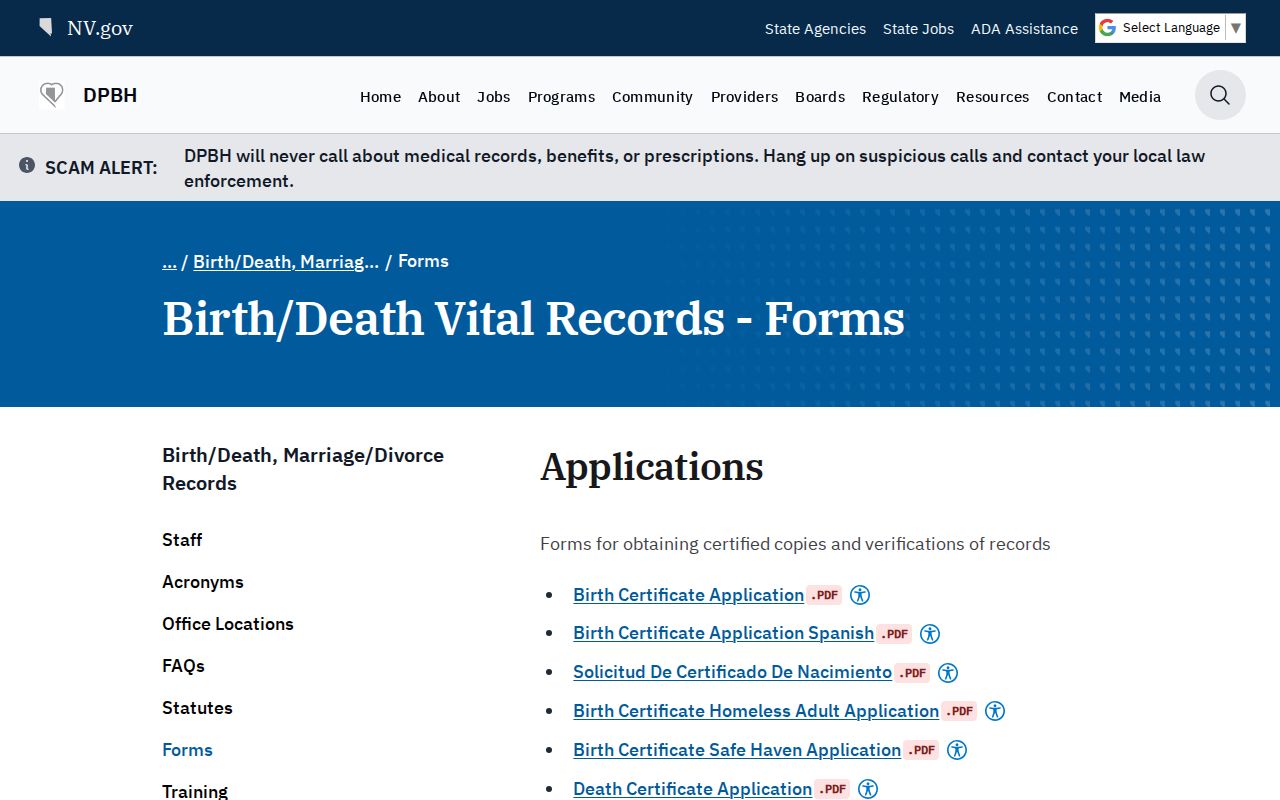Select Office Locations in the sidebar
The height and width of the screenshot is (800, 1280).
[x=228, y=624]
